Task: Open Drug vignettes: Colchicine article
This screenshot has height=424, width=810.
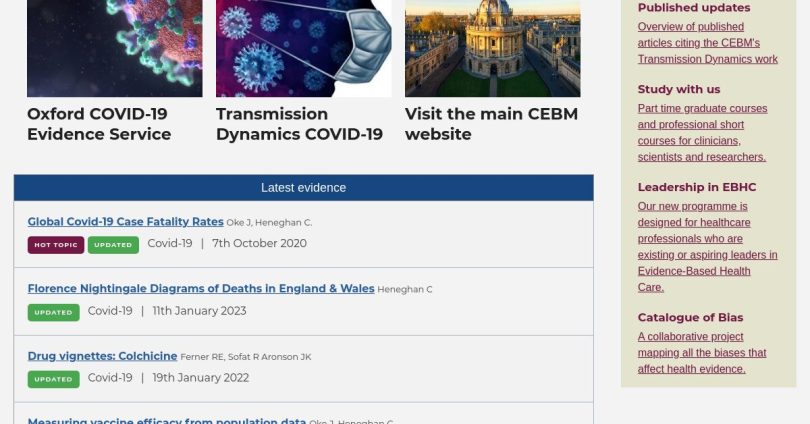Action: (x=102, y=356)
